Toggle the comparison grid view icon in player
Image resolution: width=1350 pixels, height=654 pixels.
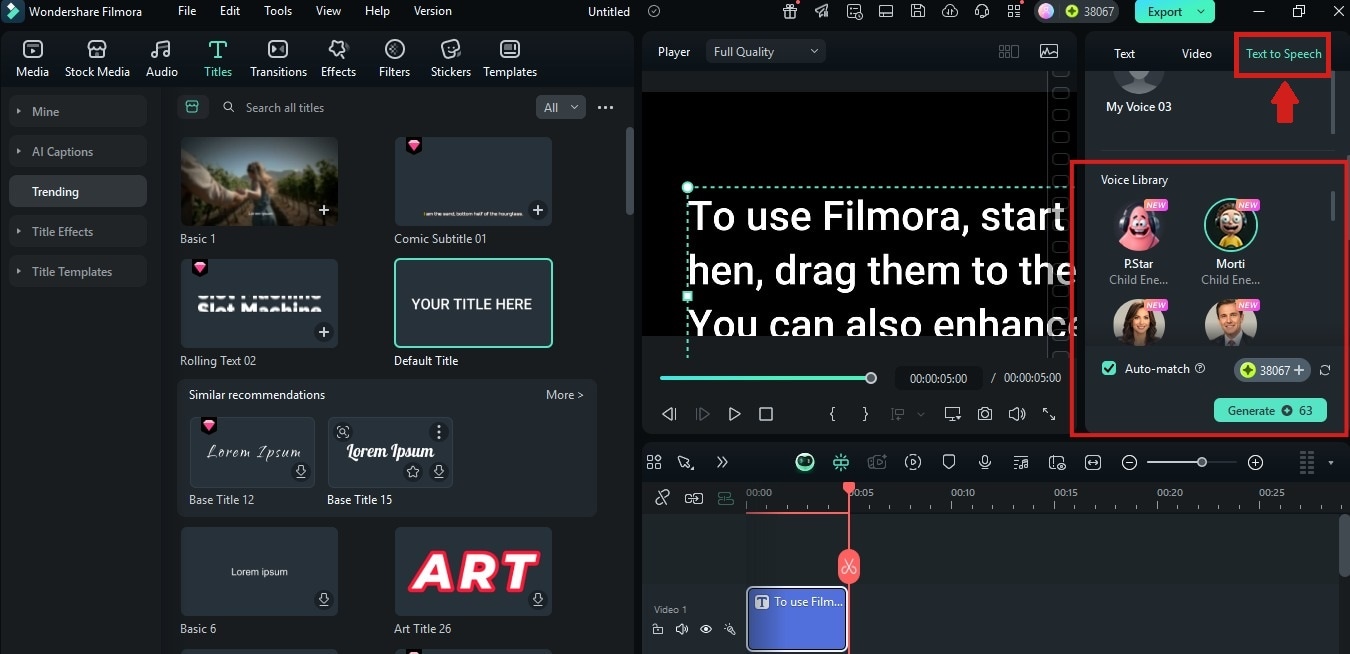[1009, 52]
